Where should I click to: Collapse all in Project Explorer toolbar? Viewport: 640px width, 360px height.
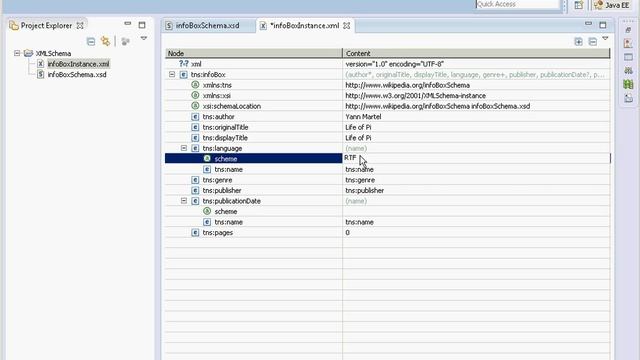tap(91, 41)
